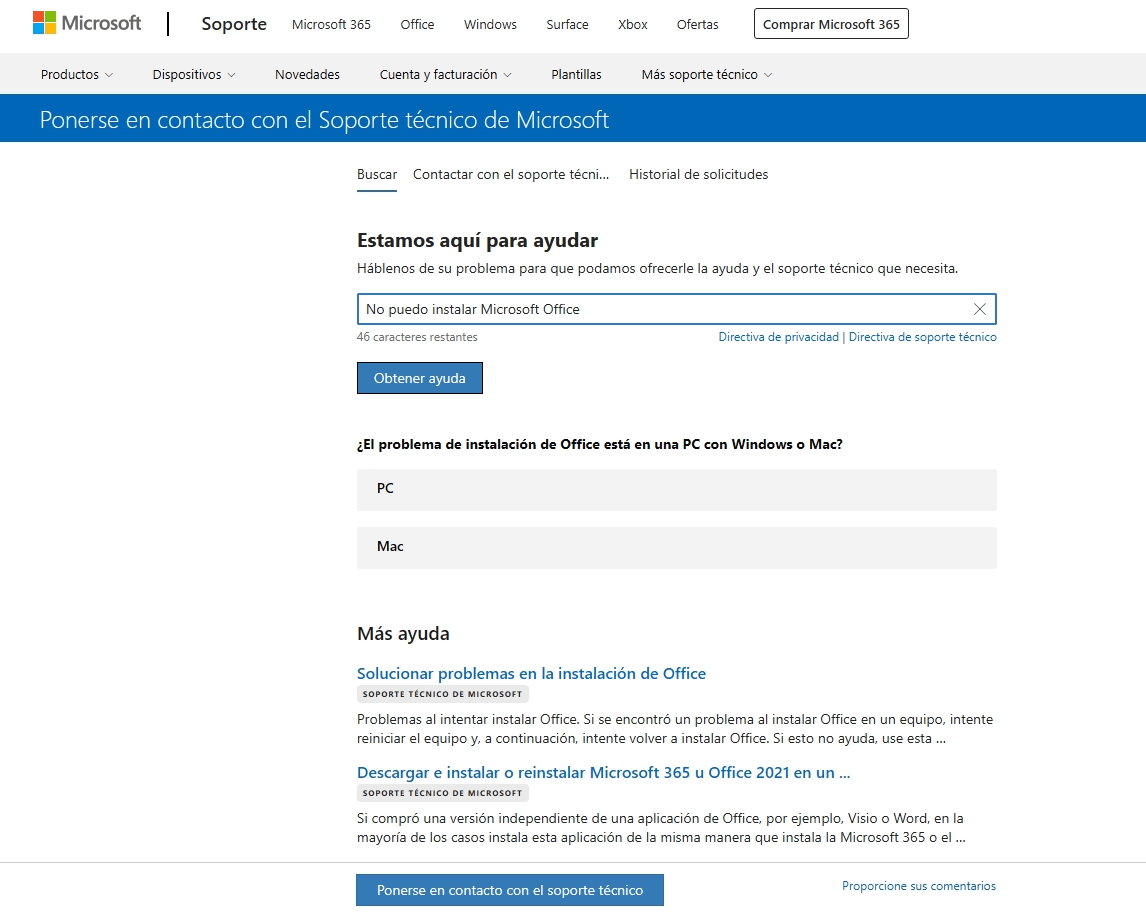1146x912 pixels.
Task: Expand the Más soporte técnico dropdown
Action: tap(707, 75)
